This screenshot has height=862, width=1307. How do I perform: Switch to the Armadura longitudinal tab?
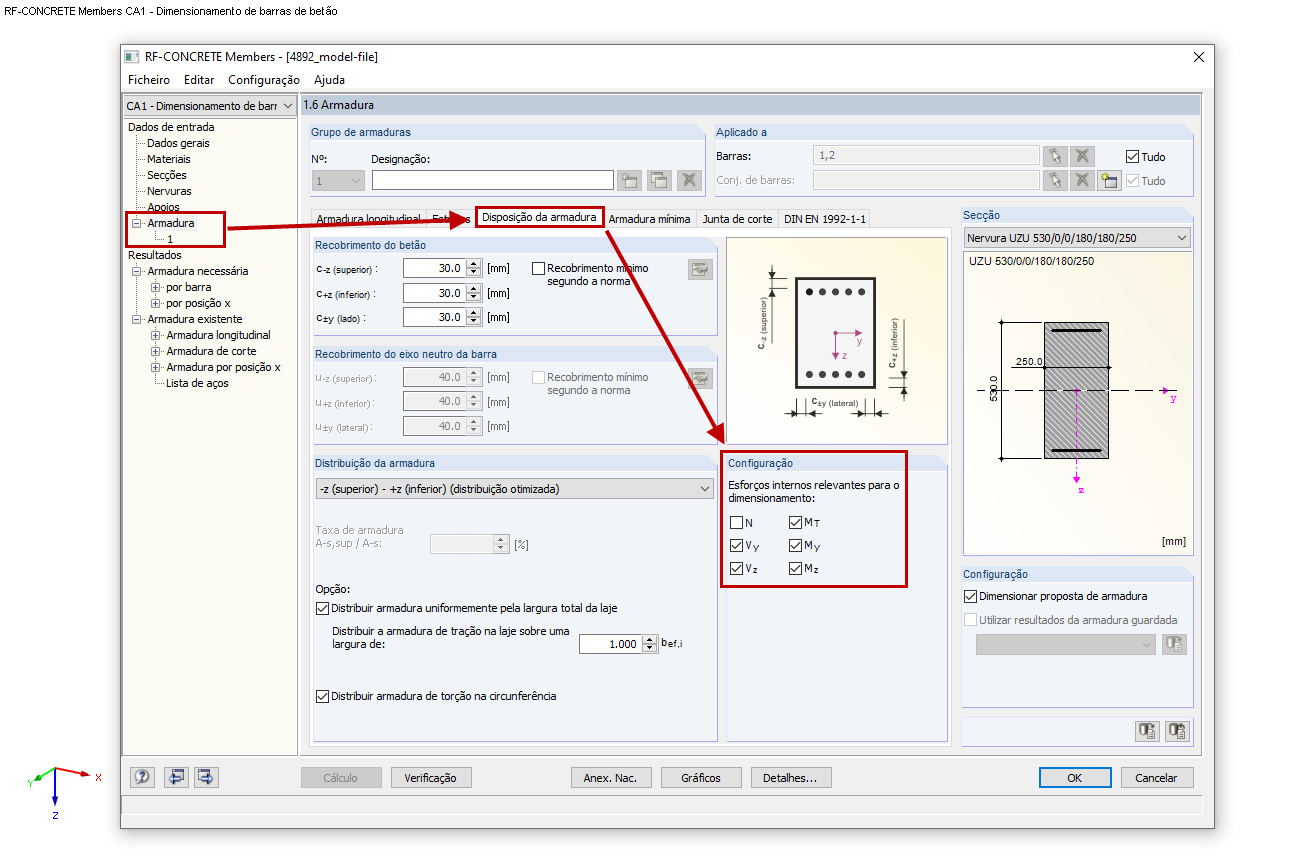pos(368,219)
